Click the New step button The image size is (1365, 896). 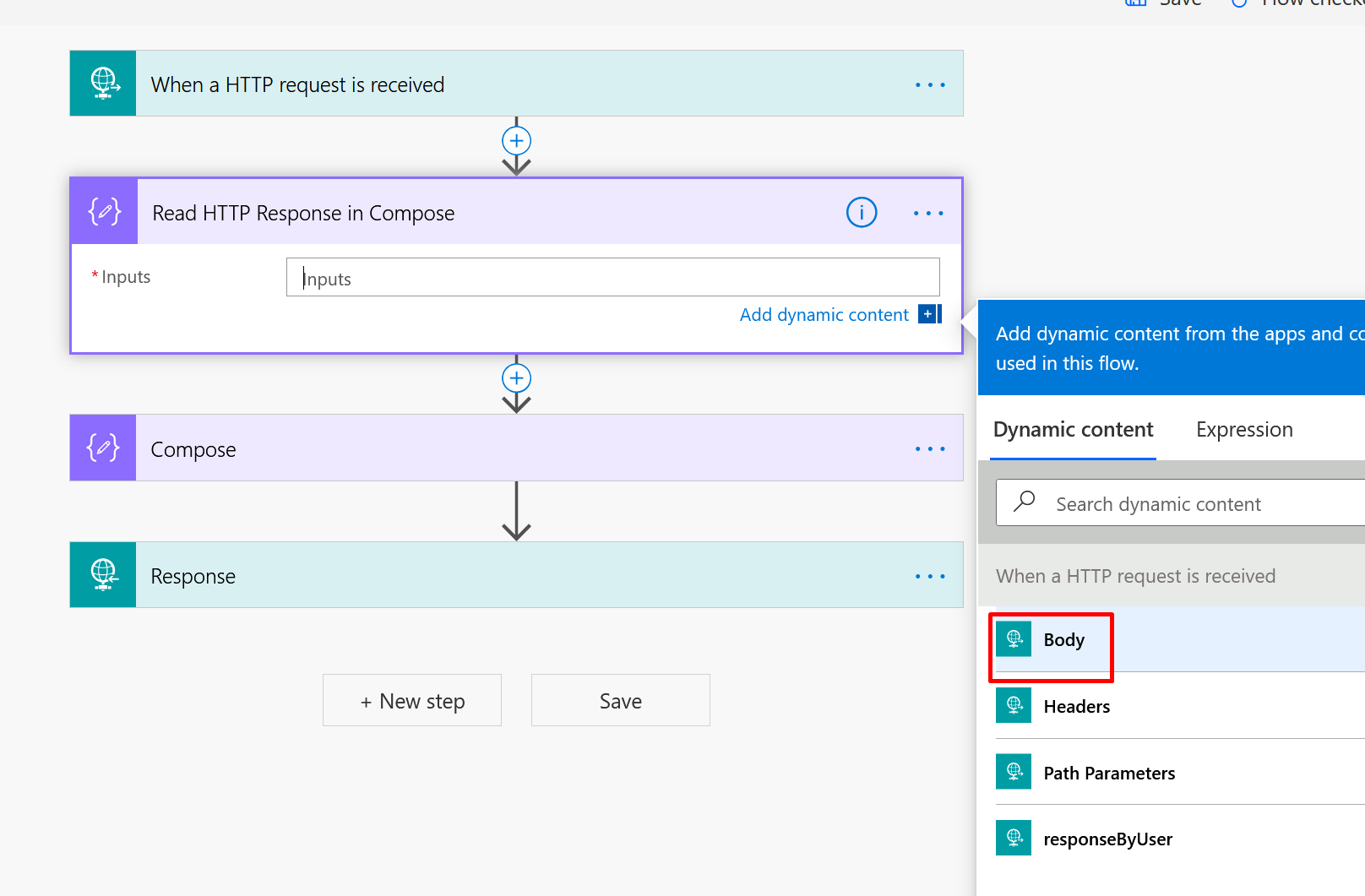coord(412,700)
